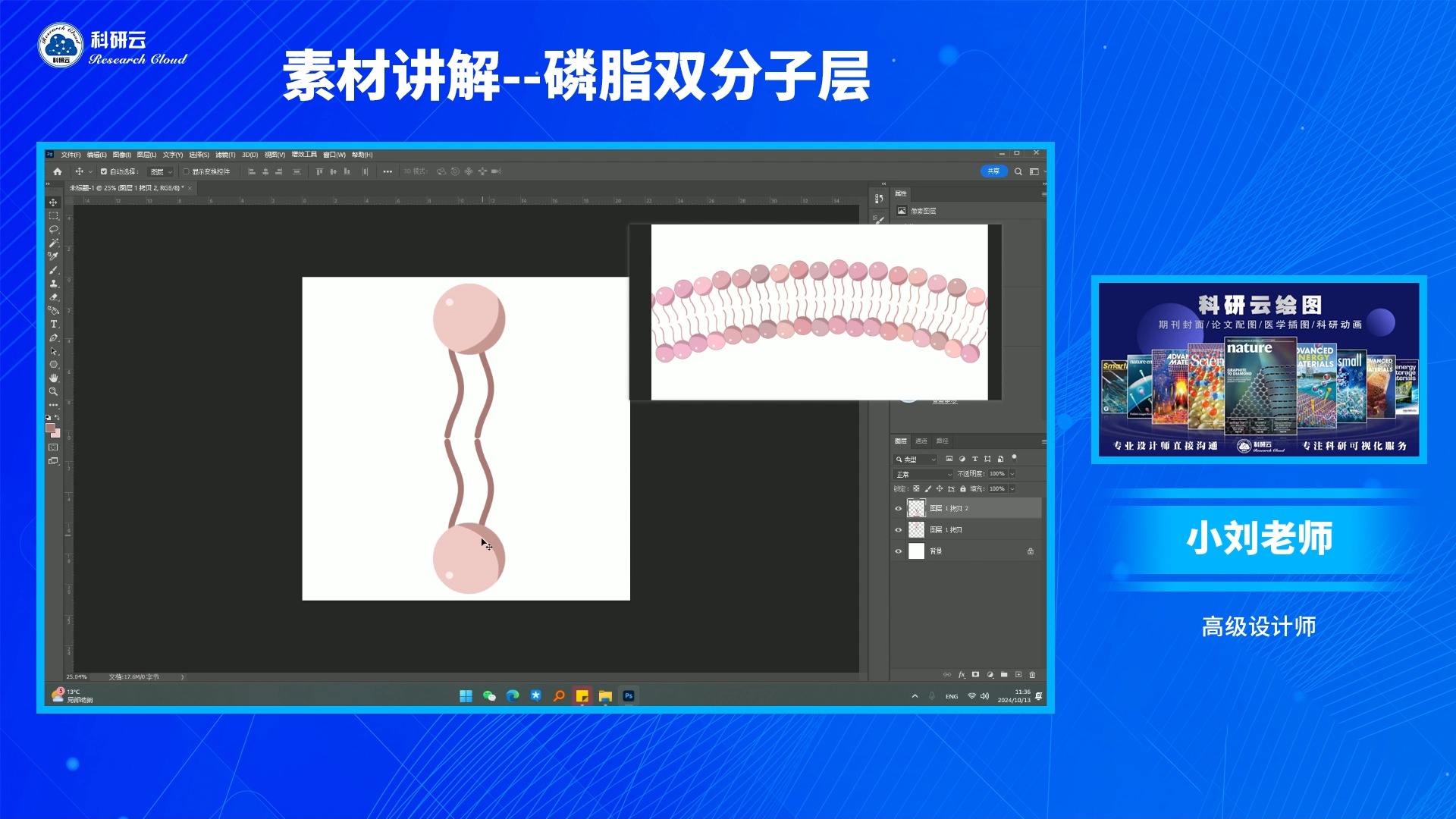The width and height of the screenshot is (1456, 819).
Task: Enable the 自动选择 checkbox
Action: tap(104, 171)
